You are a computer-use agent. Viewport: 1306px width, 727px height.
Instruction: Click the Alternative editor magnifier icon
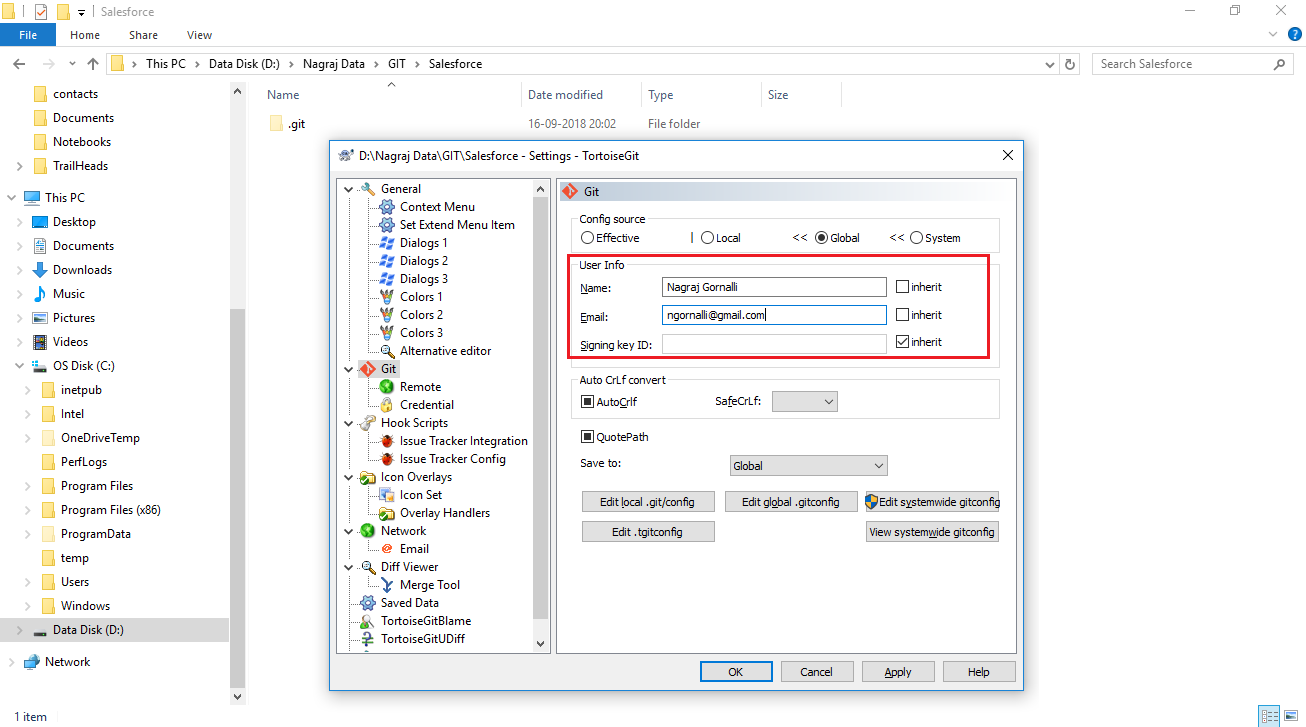point(387,351)
